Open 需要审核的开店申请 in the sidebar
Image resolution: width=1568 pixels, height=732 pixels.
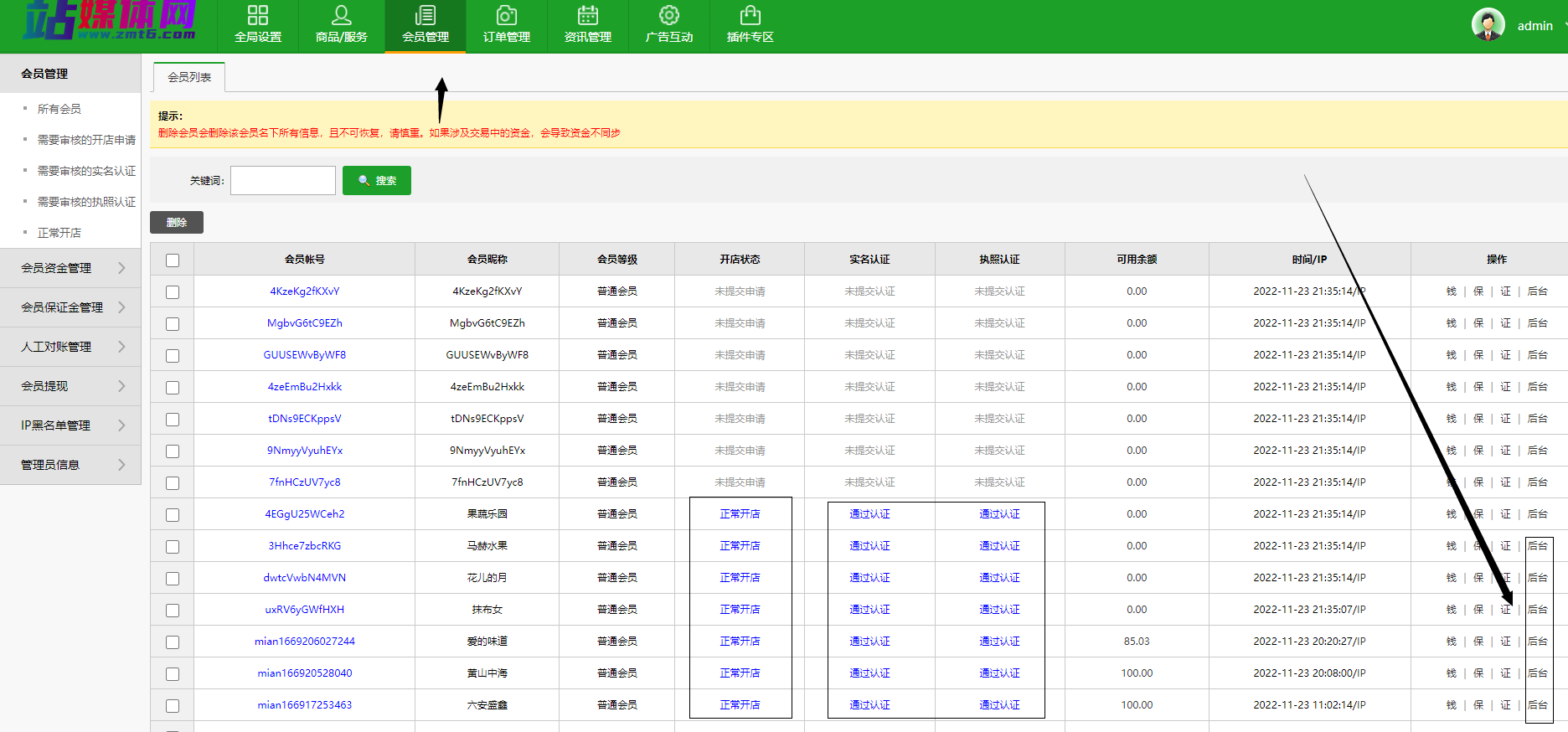coord(86,140)
